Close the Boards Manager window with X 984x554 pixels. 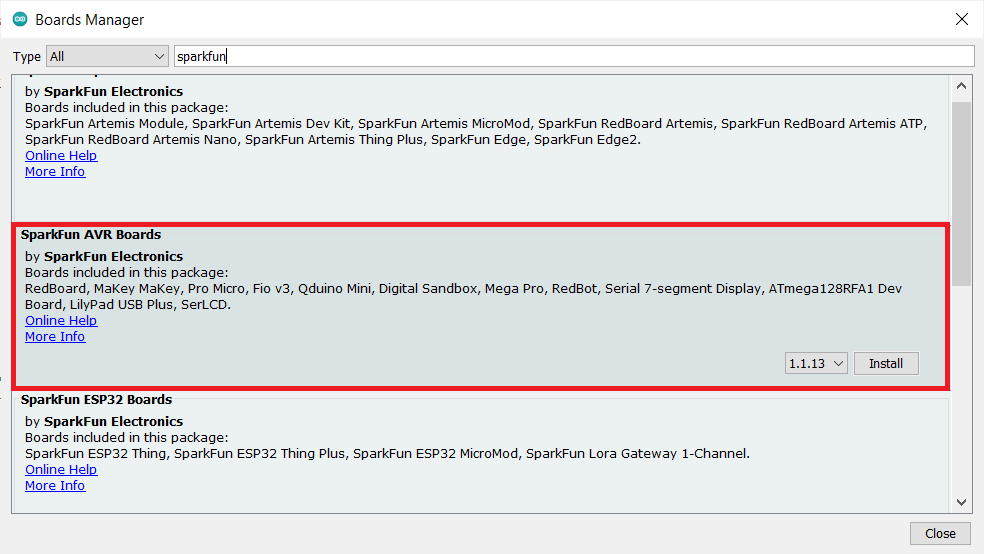pyautogui.click(x=961, y=19)
